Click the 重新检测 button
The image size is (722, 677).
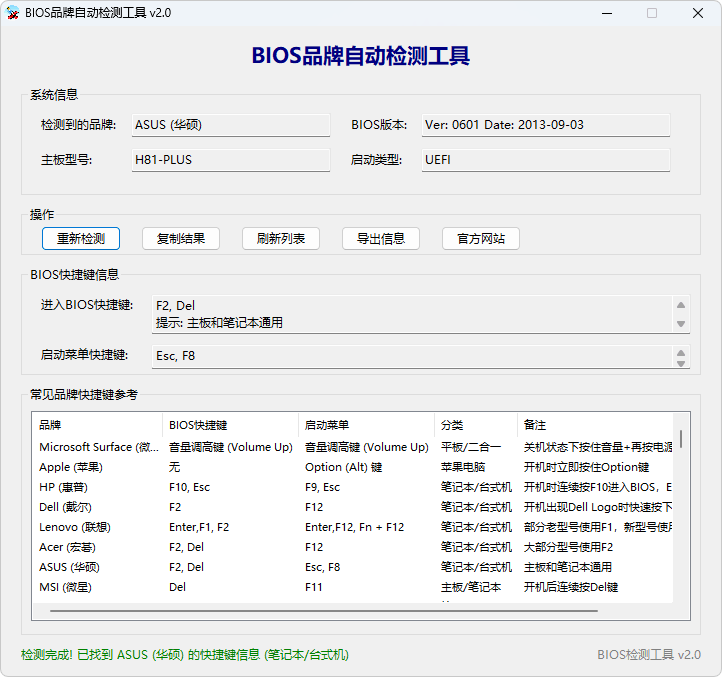81,238
